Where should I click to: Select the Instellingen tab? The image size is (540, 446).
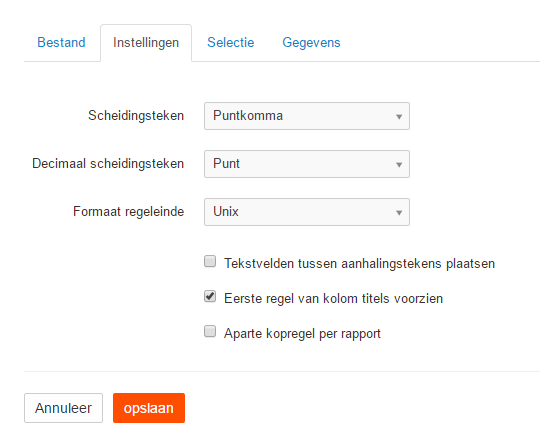pos(146,43)
